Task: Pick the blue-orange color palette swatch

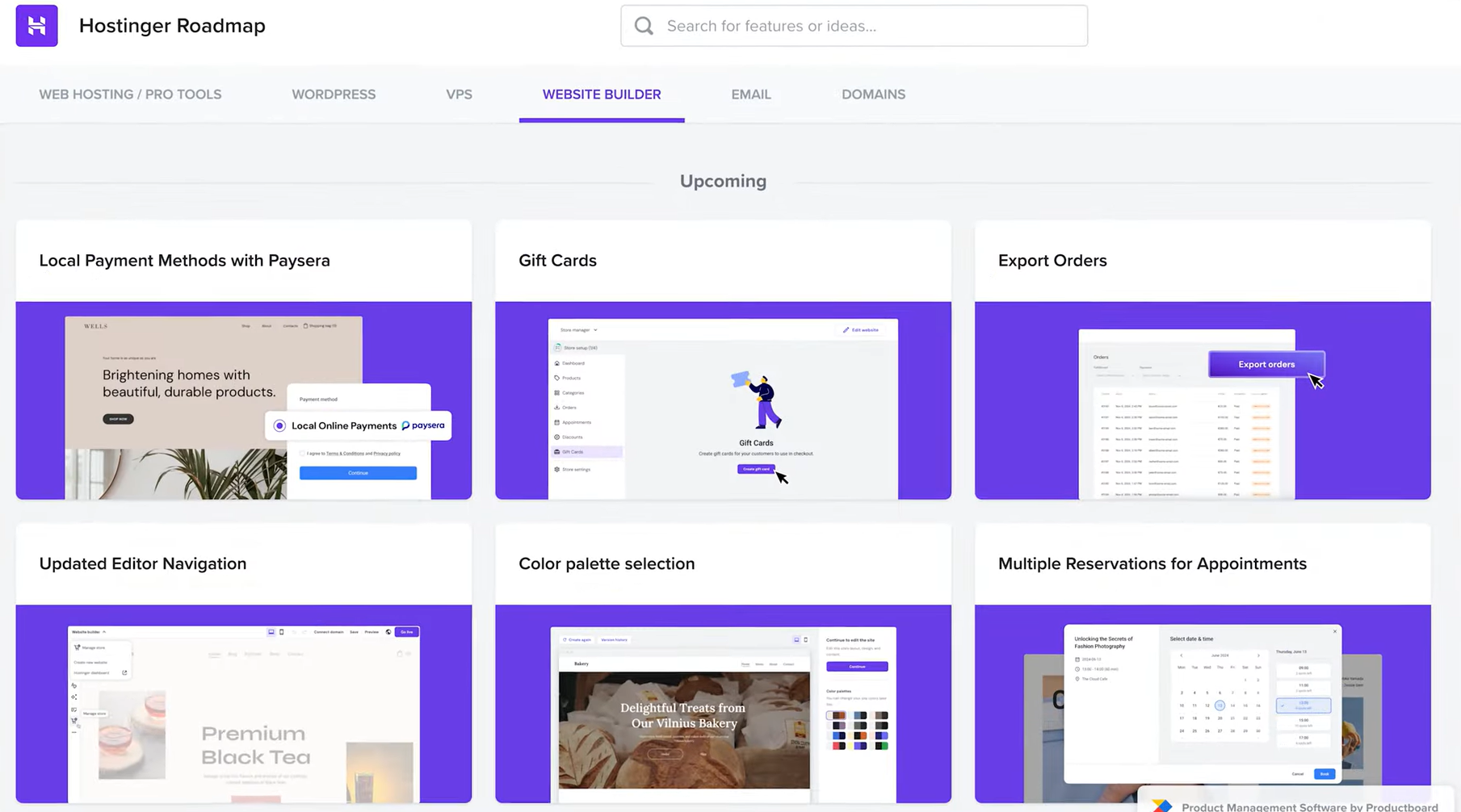Action: point(860,735)
